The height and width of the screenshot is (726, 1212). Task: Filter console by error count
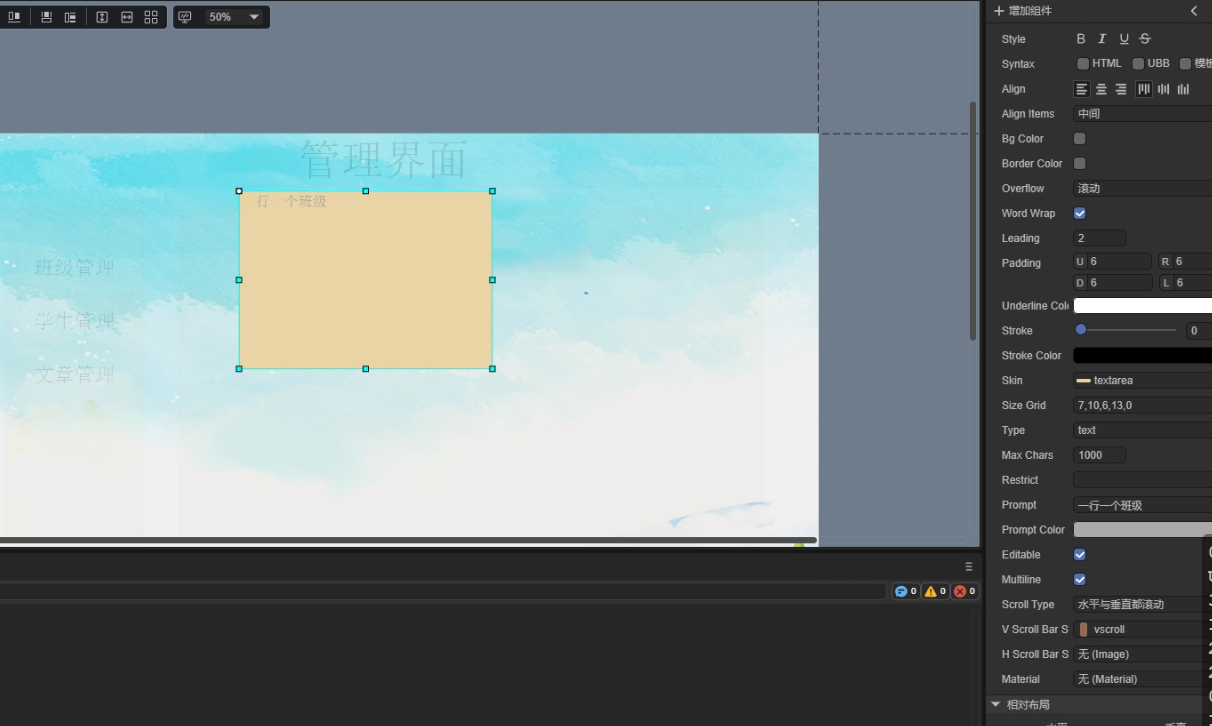pos(964,591)
